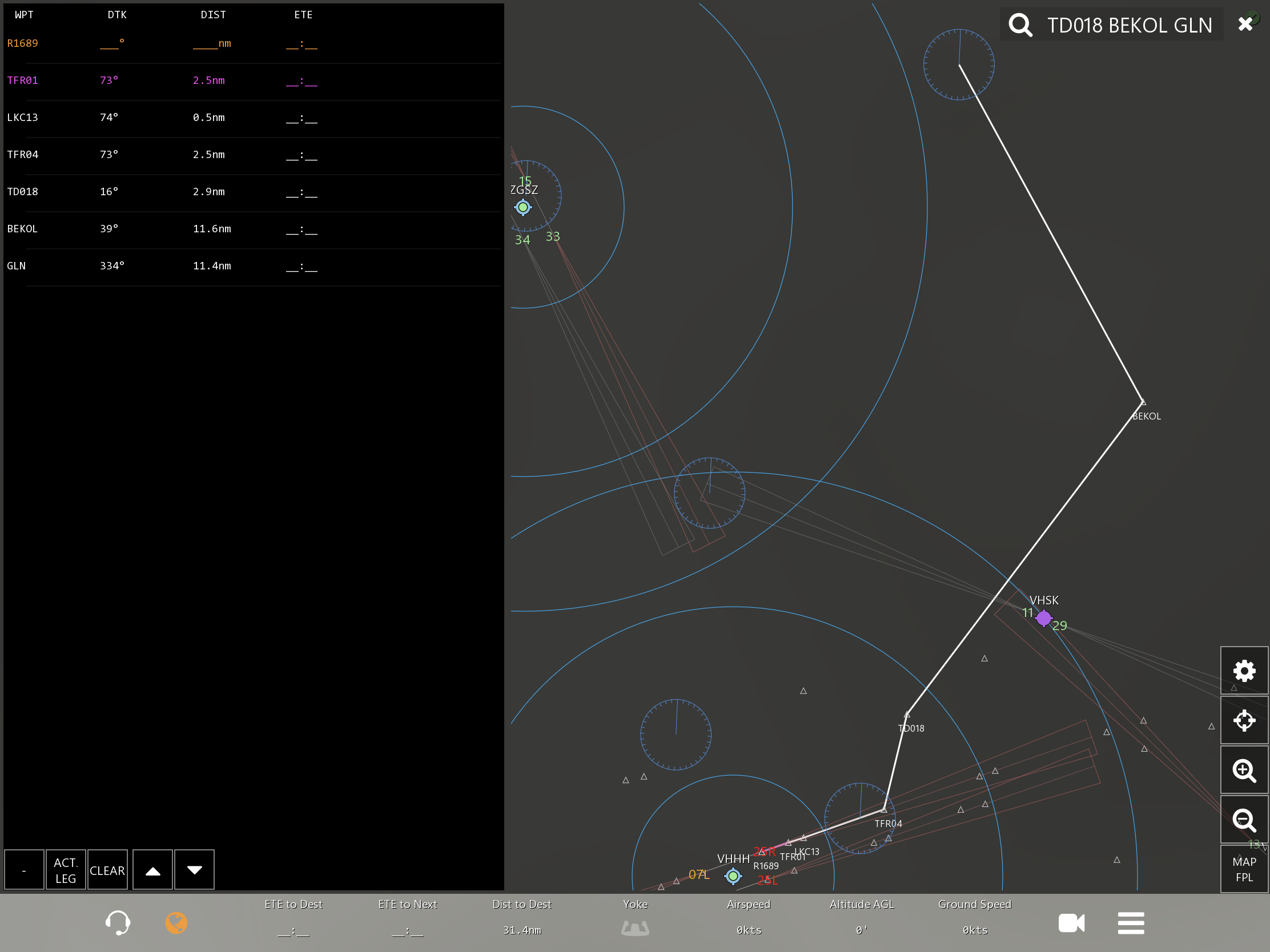1270x952 pixels.
Task: Select the BEKOL waypoint row
Action: click(23, 229)
